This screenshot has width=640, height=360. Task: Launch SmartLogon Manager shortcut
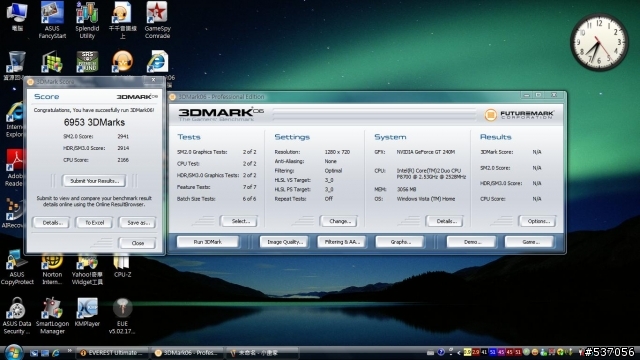point(52,315)
